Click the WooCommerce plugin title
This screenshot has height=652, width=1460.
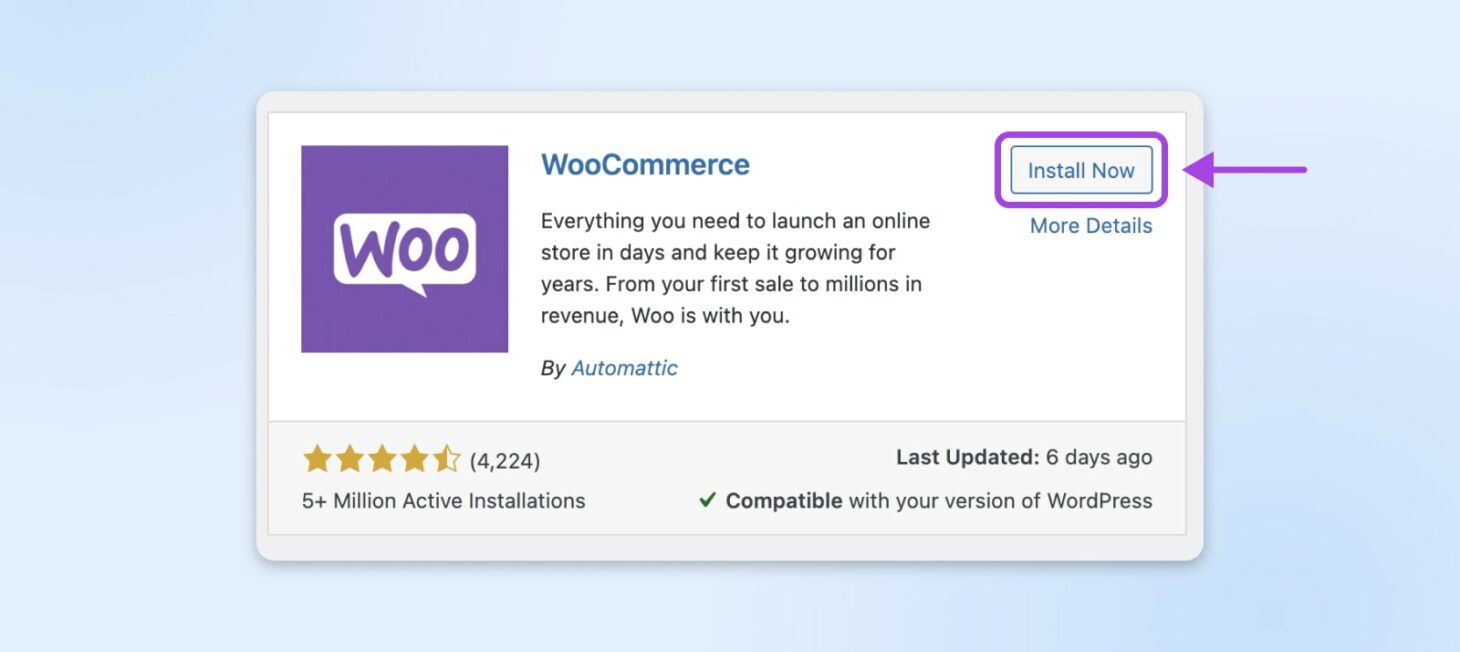click(x=645, y=164)
